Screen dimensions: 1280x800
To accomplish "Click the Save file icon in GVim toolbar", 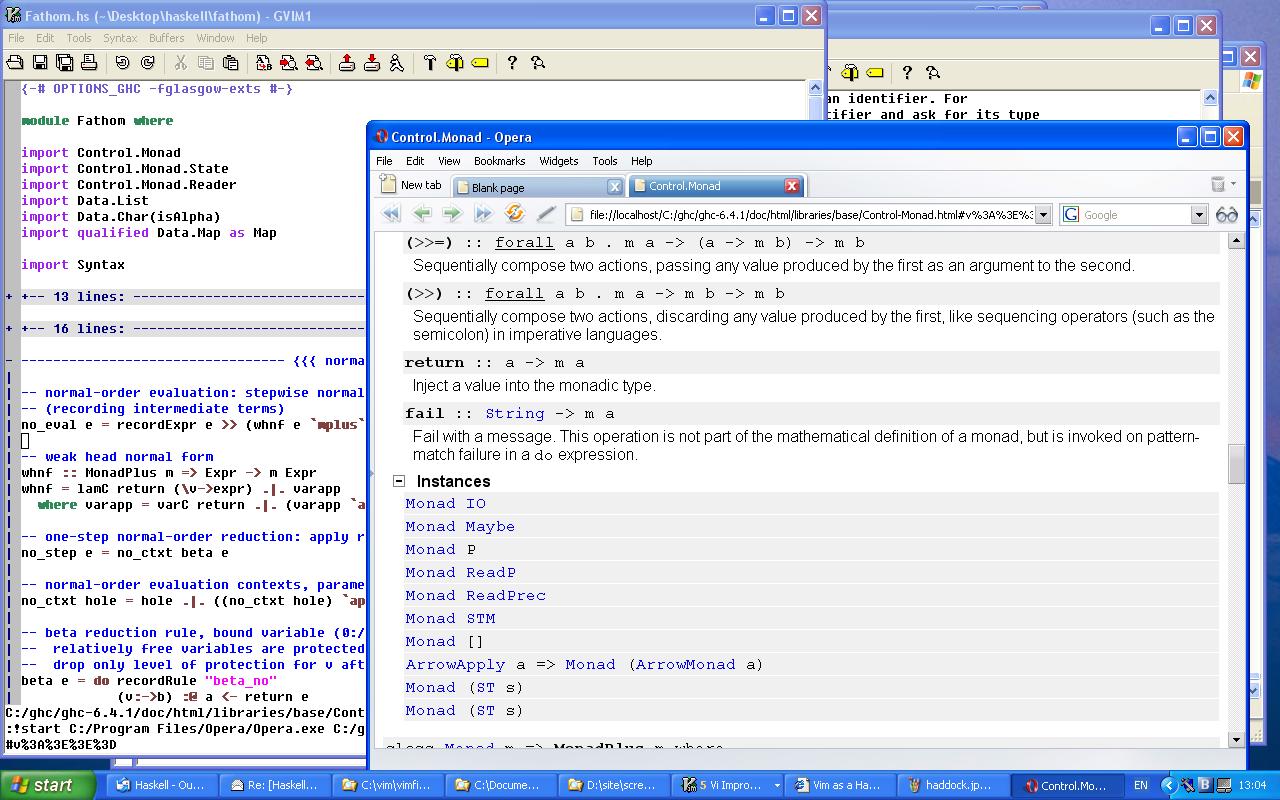I will pyautogui.click(x=40, y=63).
